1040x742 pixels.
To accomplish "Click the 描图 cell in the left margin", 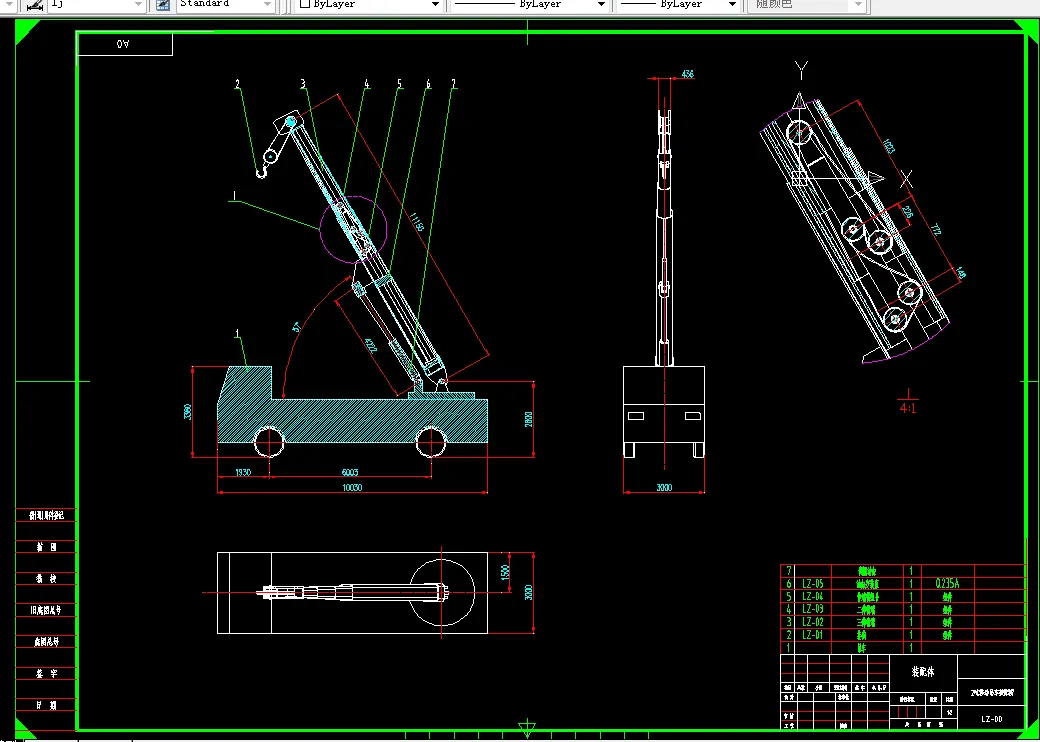I will [46, 547].
